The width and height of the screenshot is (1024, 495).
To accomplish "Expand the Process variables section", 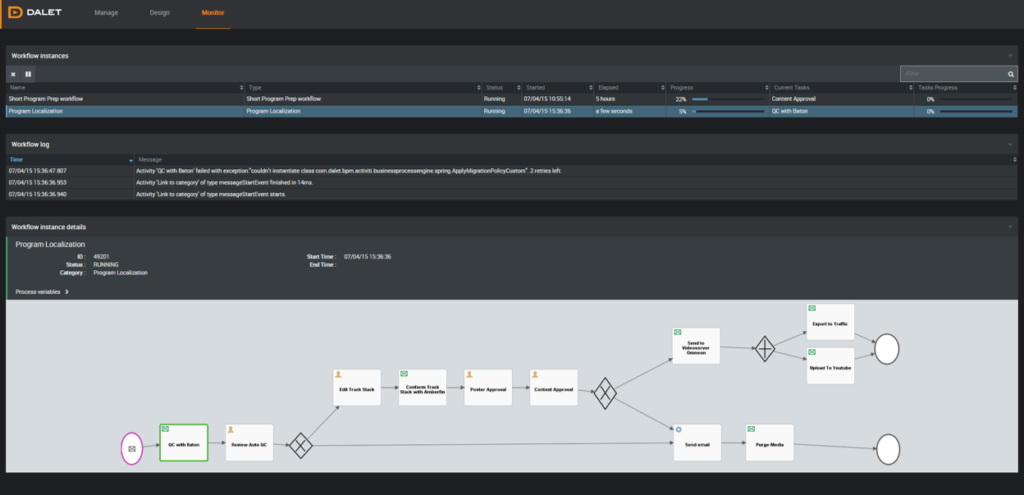I will point(43,292).
